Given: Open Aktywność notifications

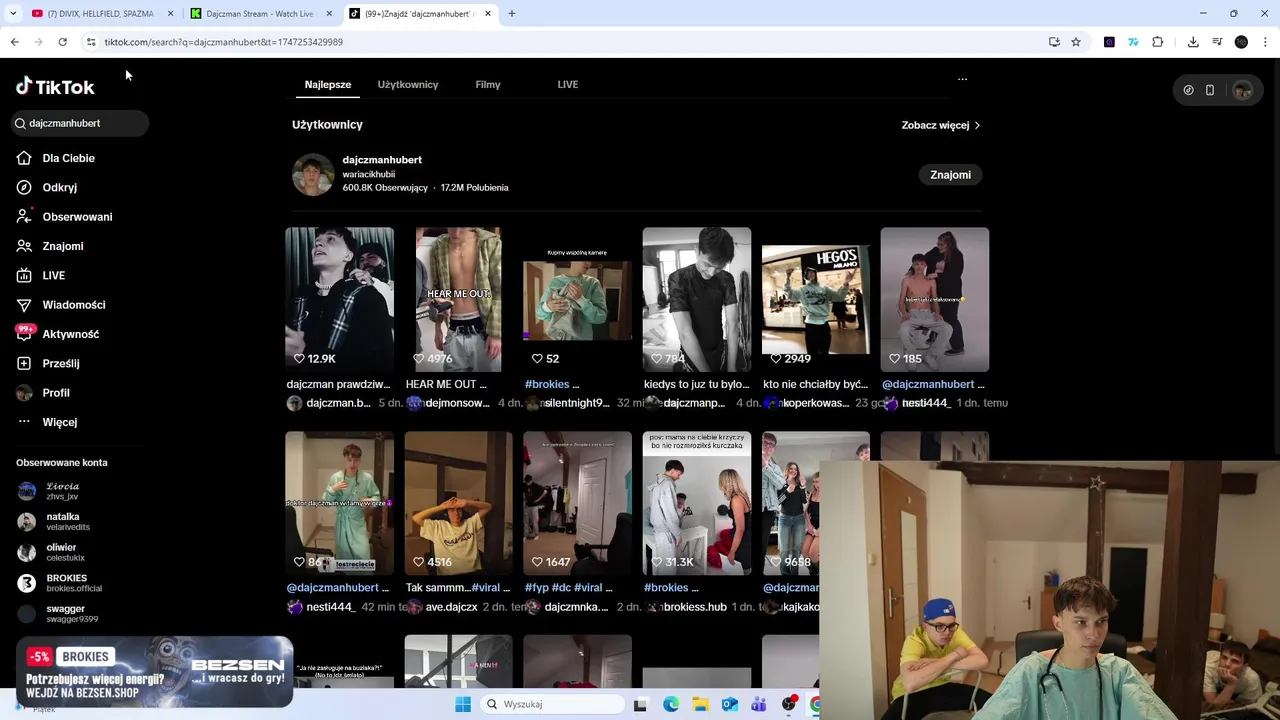Looking at the screenshot, I should (57, 334).
